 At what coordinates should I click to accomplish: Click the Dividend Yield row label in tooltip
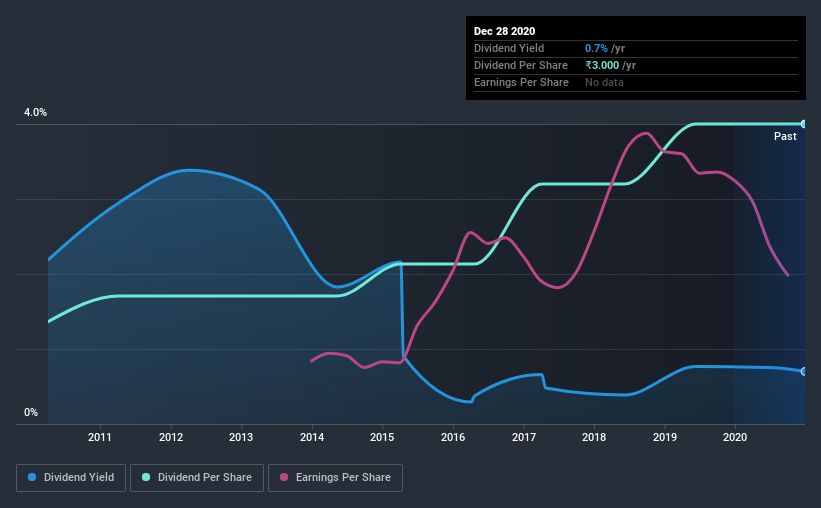(509, 48)
